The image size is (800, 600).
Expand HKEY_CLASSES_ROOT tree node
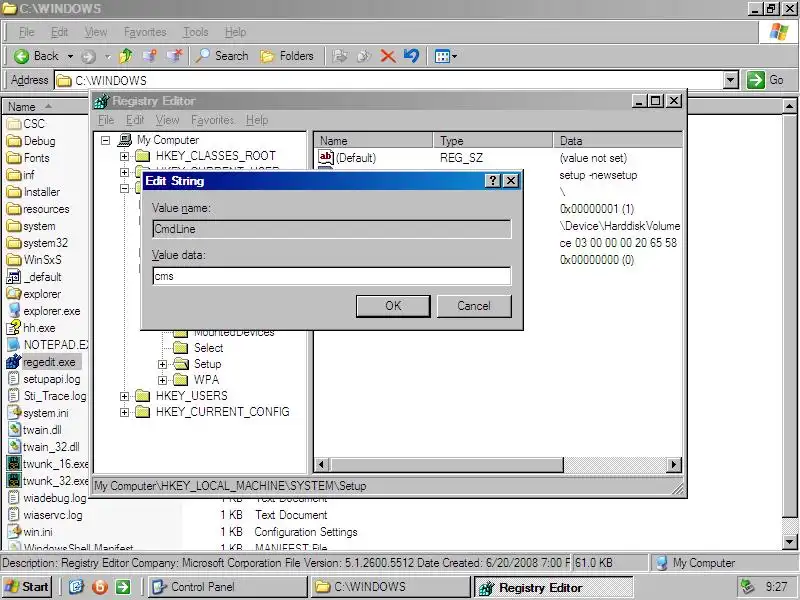(124, 156)
